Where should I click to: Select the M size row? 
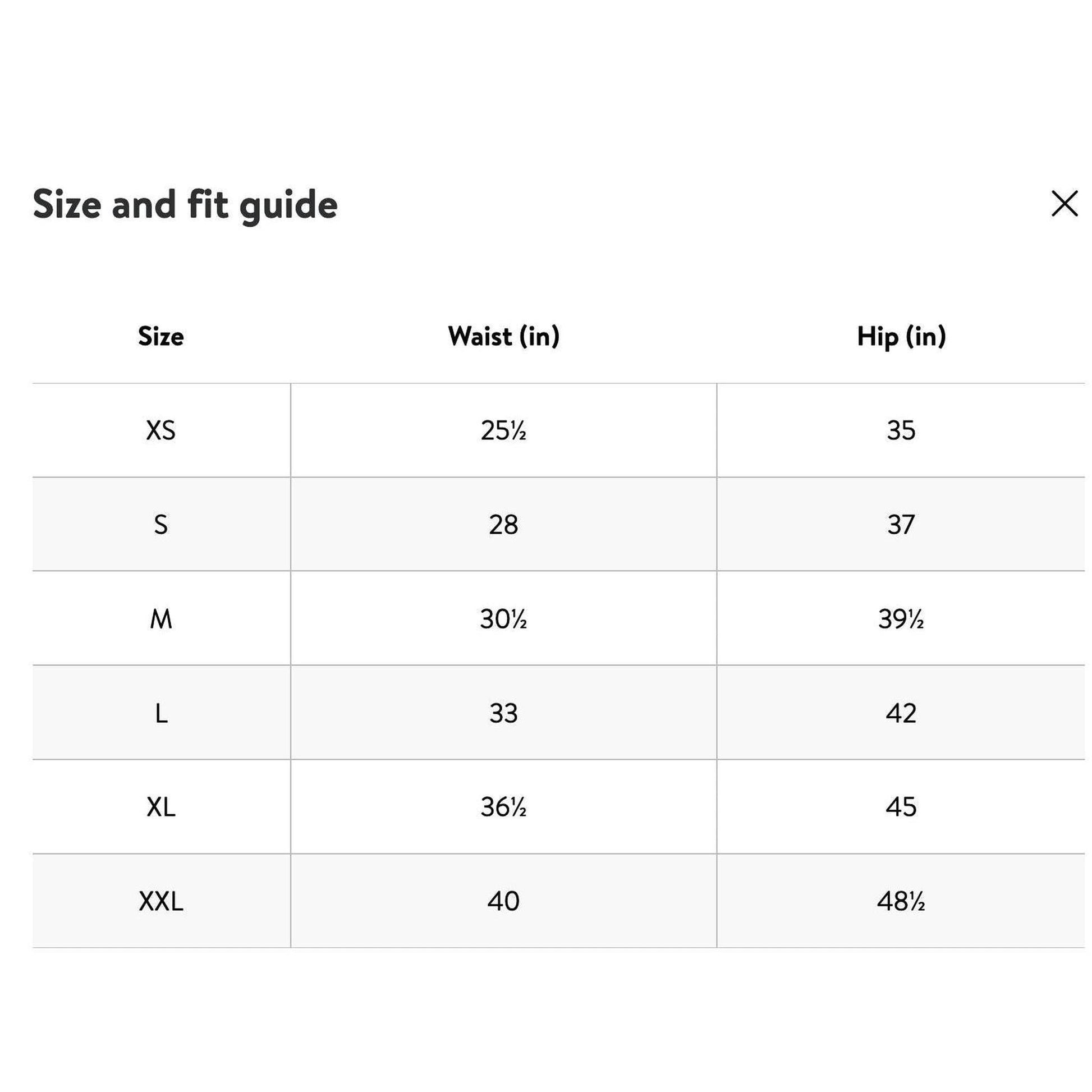coord(160,620)
